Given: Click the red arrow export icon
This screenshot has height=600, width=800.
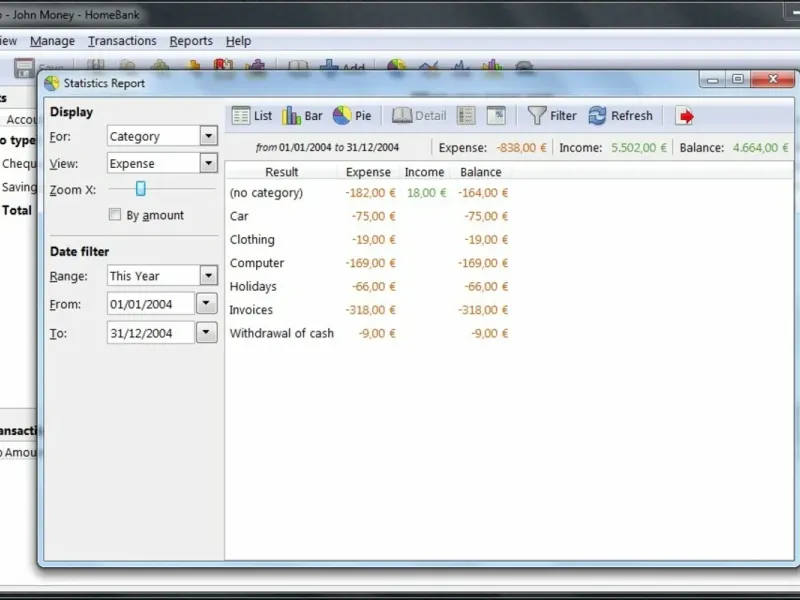Looking at the screenshot, I should [684, 116].
